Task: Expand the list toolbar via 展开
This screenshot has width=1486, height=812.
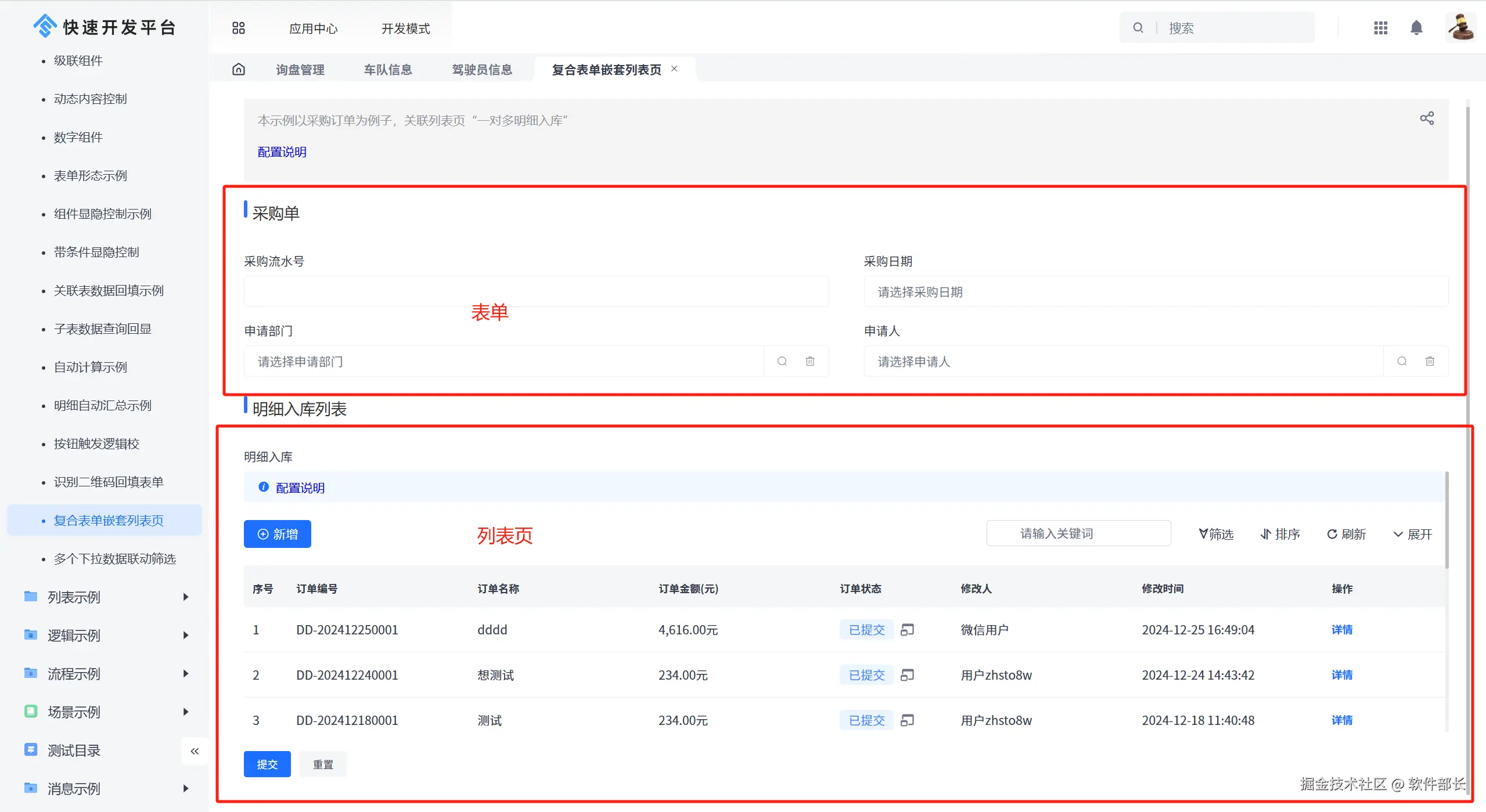Action: click(1412, 534)
